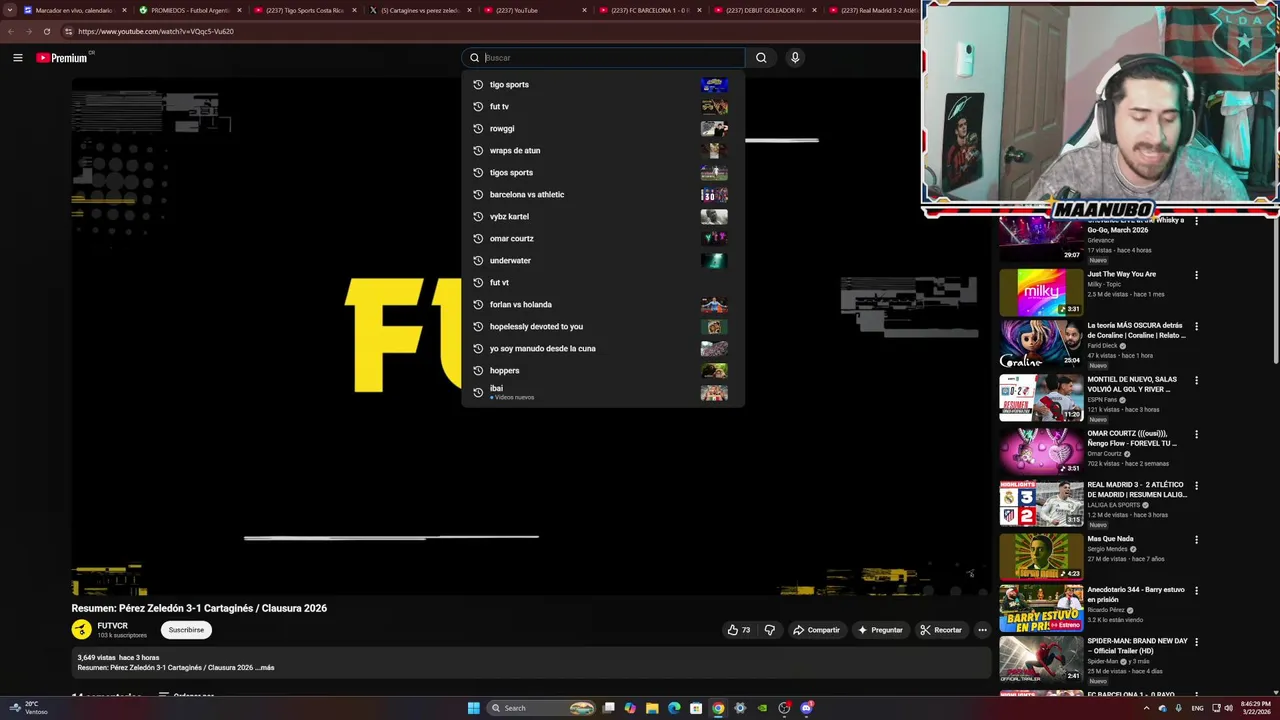
Task: Start voice search with microphone icon
Action: coord(795,58)
